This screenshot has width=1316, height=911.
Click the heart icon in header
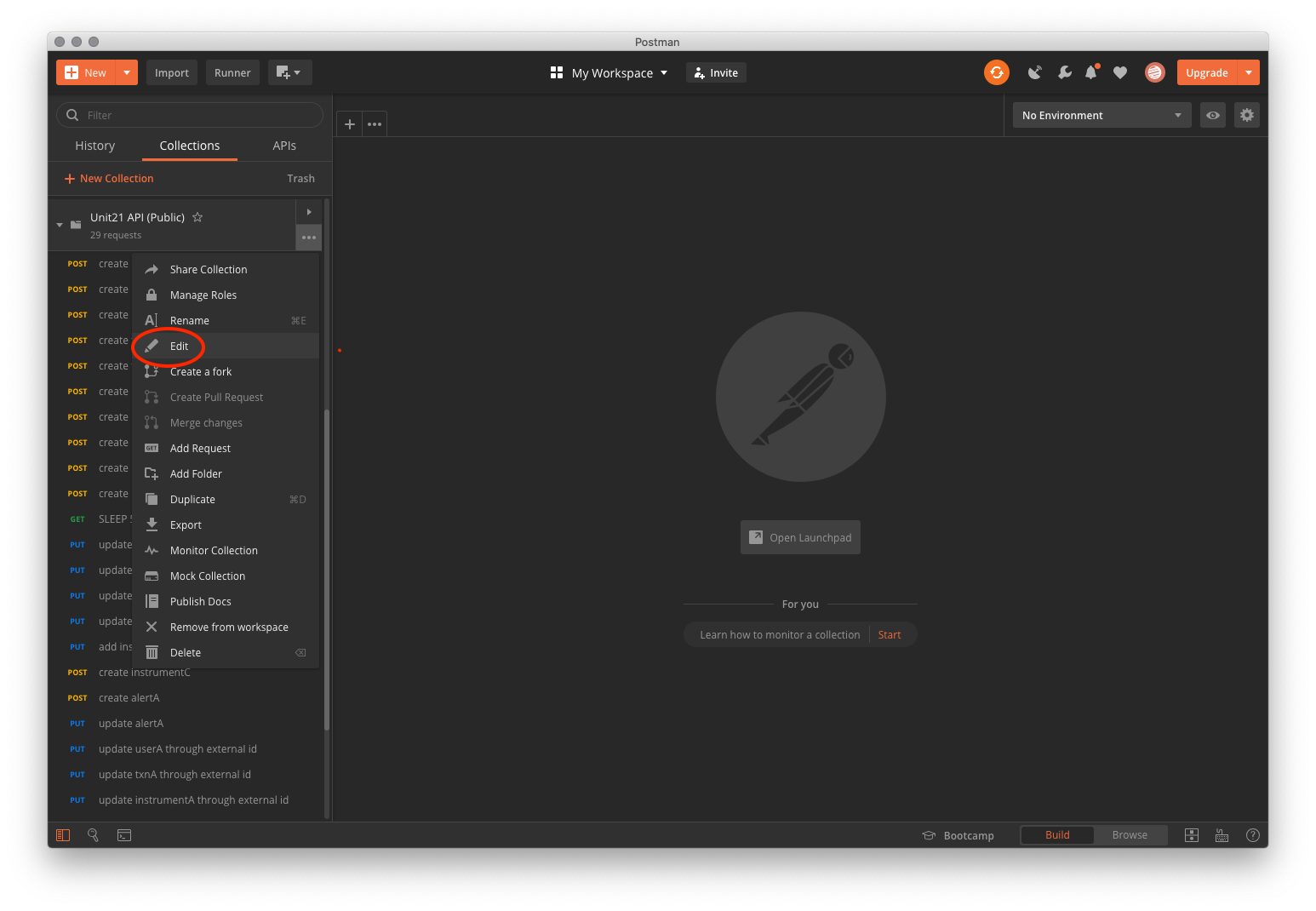1120,72
